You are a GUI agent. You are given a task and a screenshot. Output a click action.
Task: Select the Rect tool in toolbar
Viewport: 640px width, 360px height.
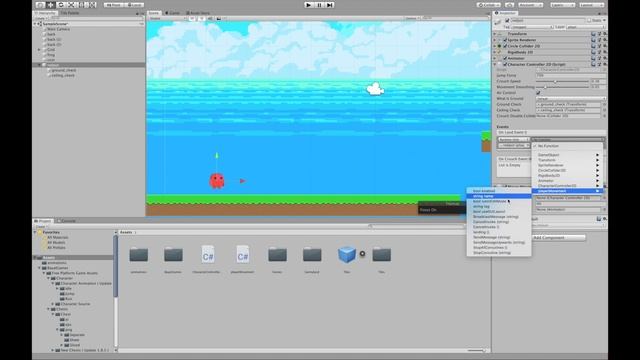[x=82, y=5]
